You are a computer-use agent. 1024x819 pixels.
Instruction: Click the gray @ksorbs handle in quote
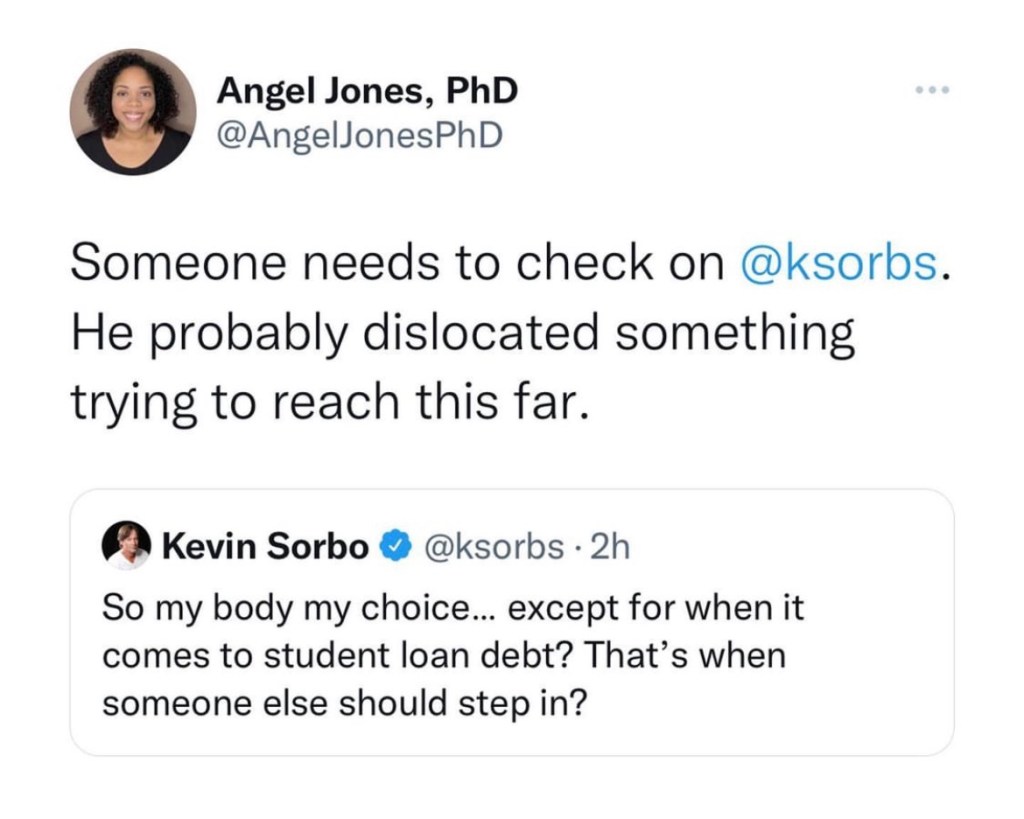[494, 547]
